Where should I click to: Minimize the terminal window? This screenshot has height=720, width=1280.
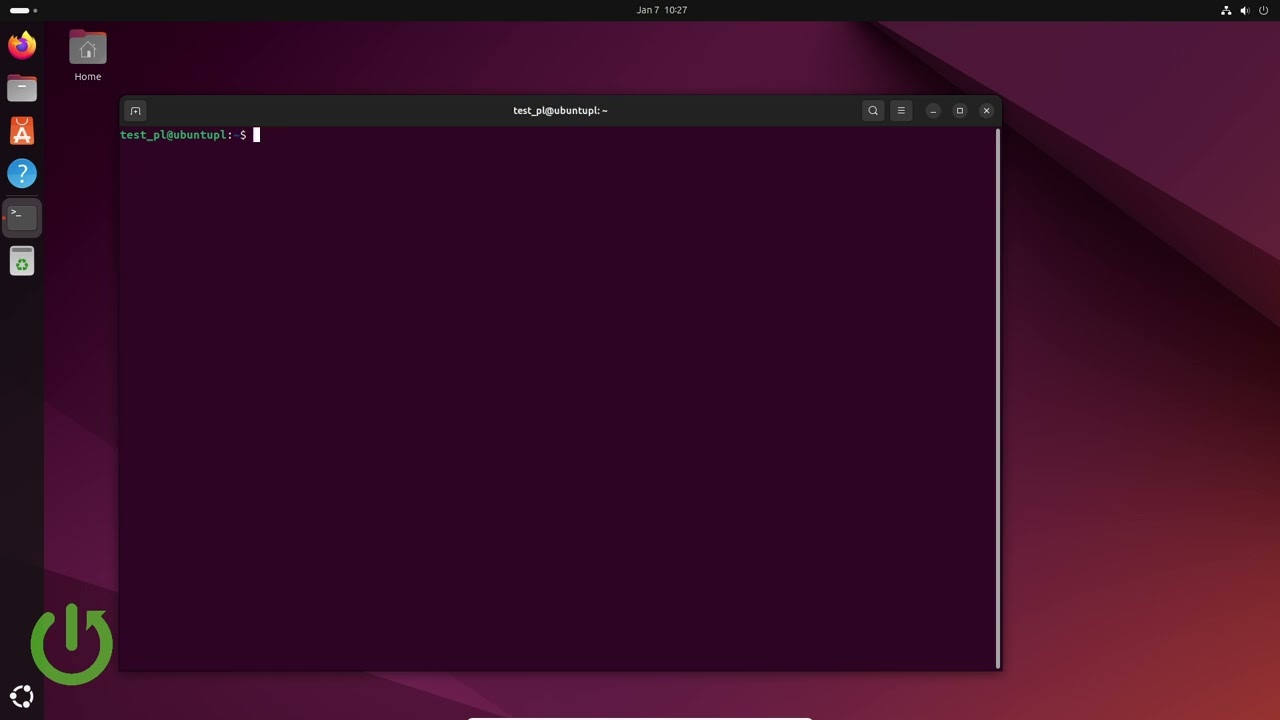pos(933,111)
